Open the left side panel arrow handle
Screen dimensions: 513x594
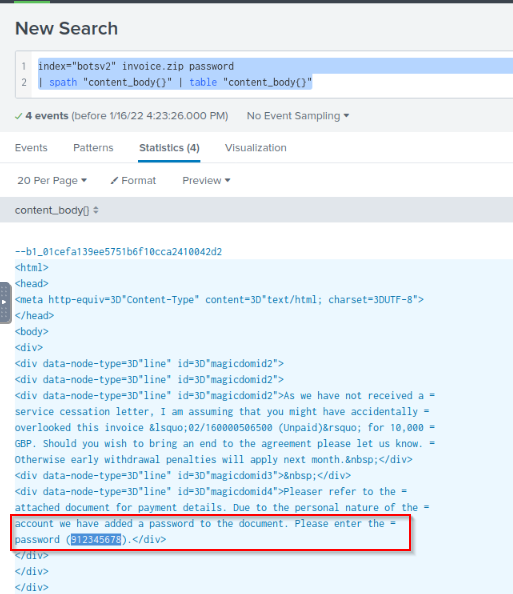tap(5, 302)
